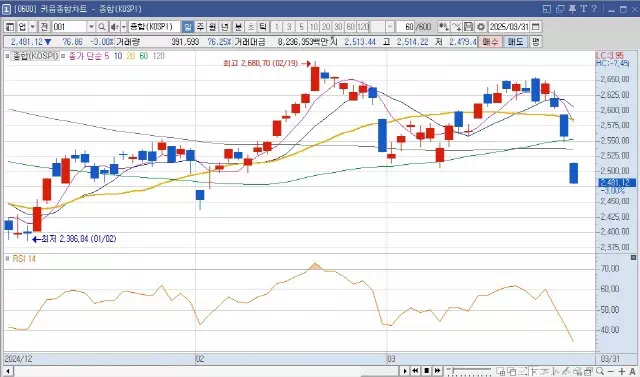The width and height of the screenshot is (640, 377).
Task: Click the minus zoom-out icon at bottom right
Action: [x=611, y=371]
